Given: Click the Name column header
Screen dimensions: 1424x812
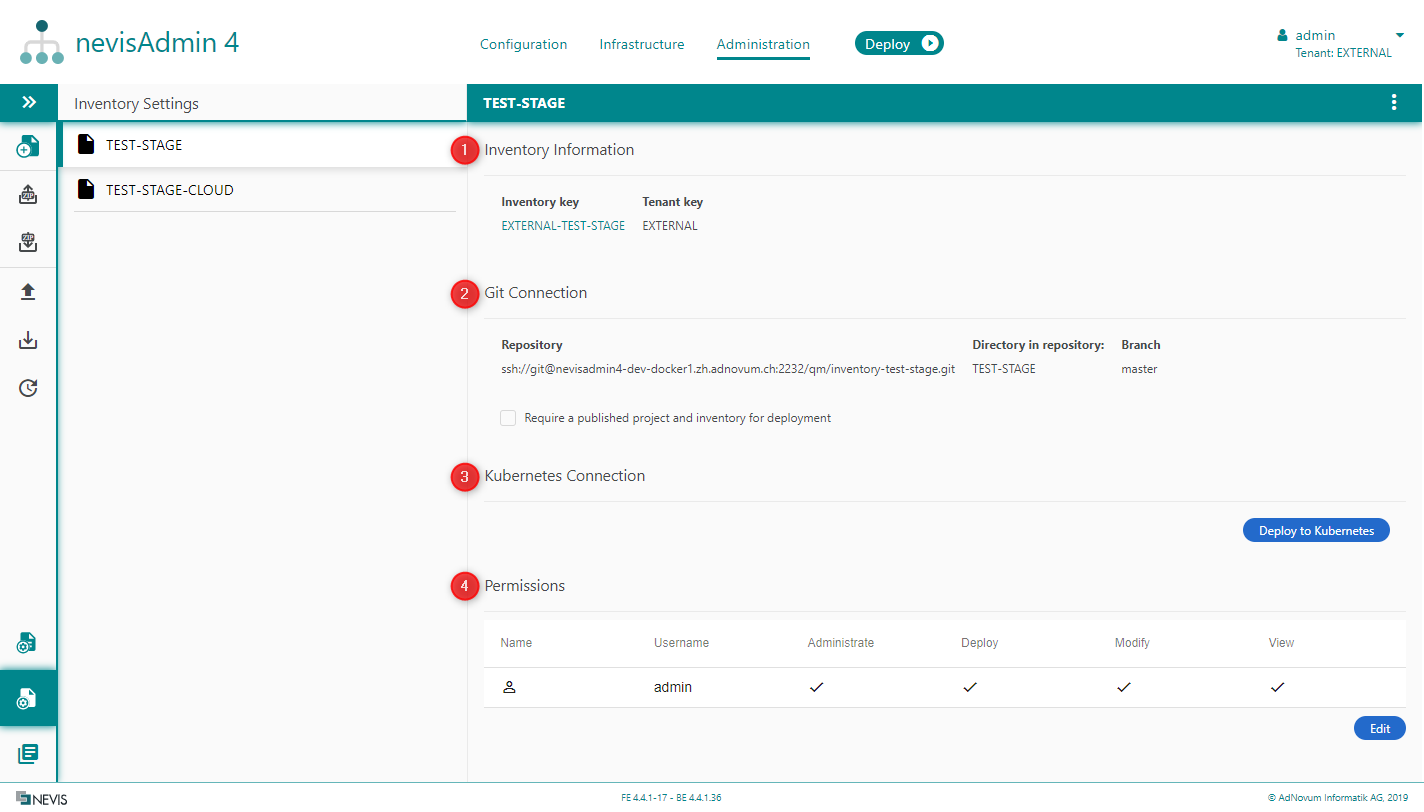Looking at the screenshot, I should (x=516, y=643).
